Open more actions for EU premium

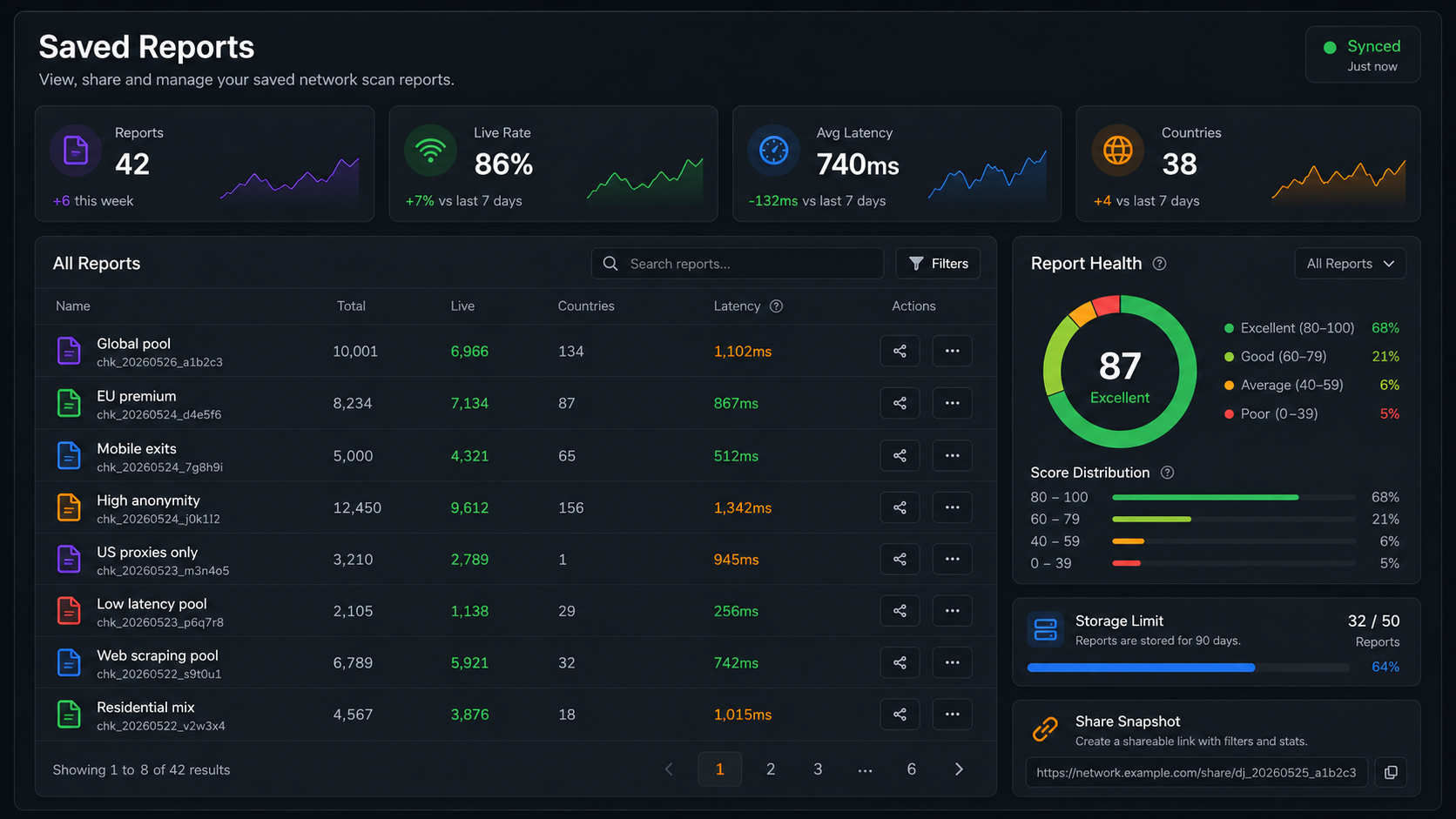(952, 403)
